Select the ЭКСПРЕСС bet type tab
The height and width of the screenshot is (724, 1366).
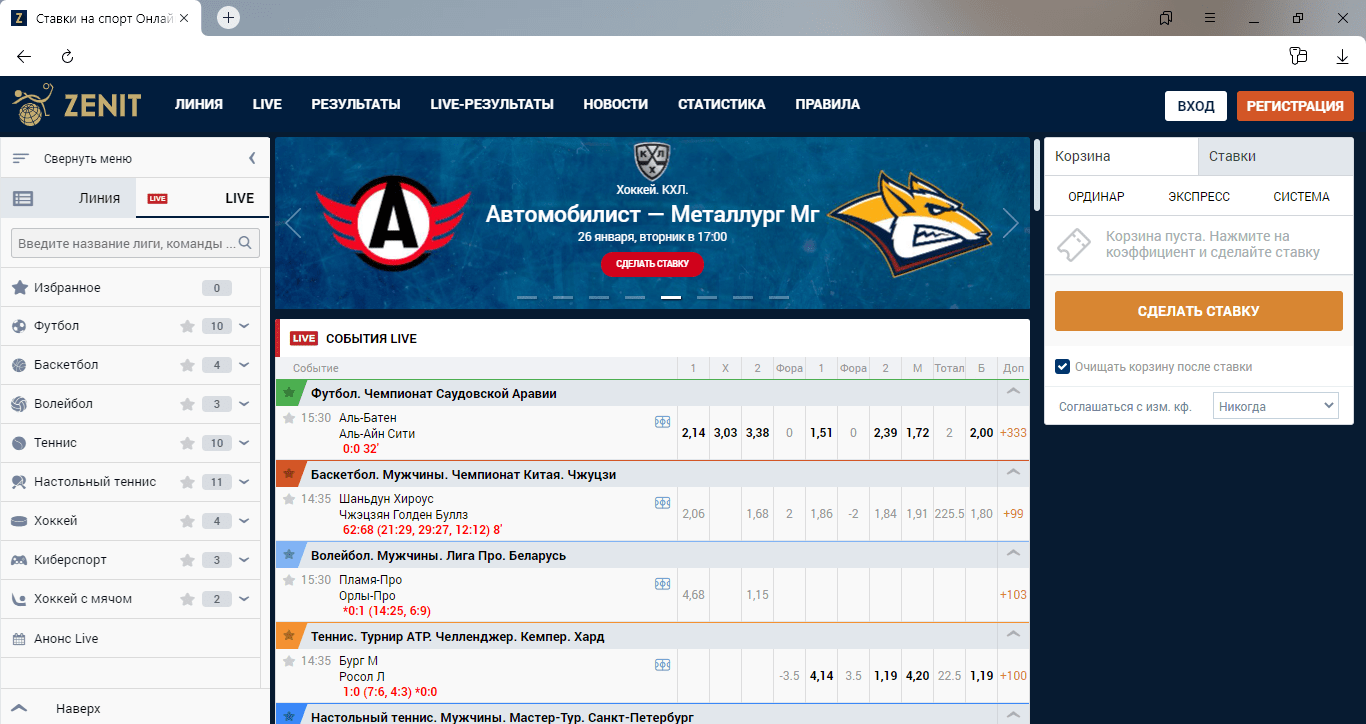coord(1199,197)
